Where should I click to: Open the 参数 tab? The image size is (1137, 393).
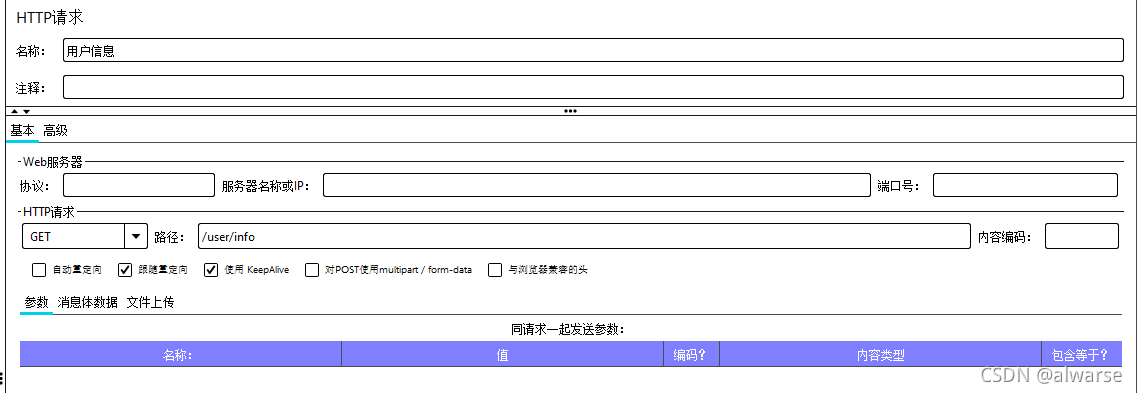[x=36, y=302]
